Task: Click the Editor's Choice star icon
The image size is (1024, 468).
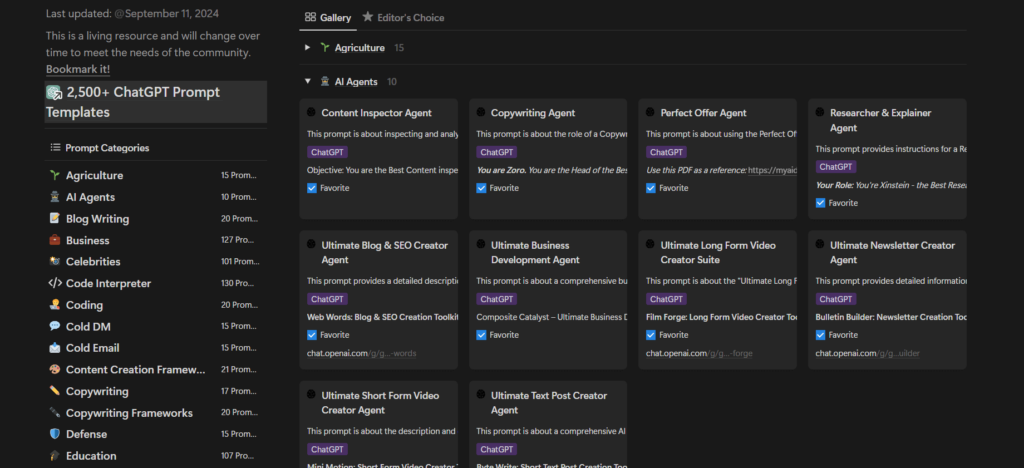Action: tap(368, 17)
